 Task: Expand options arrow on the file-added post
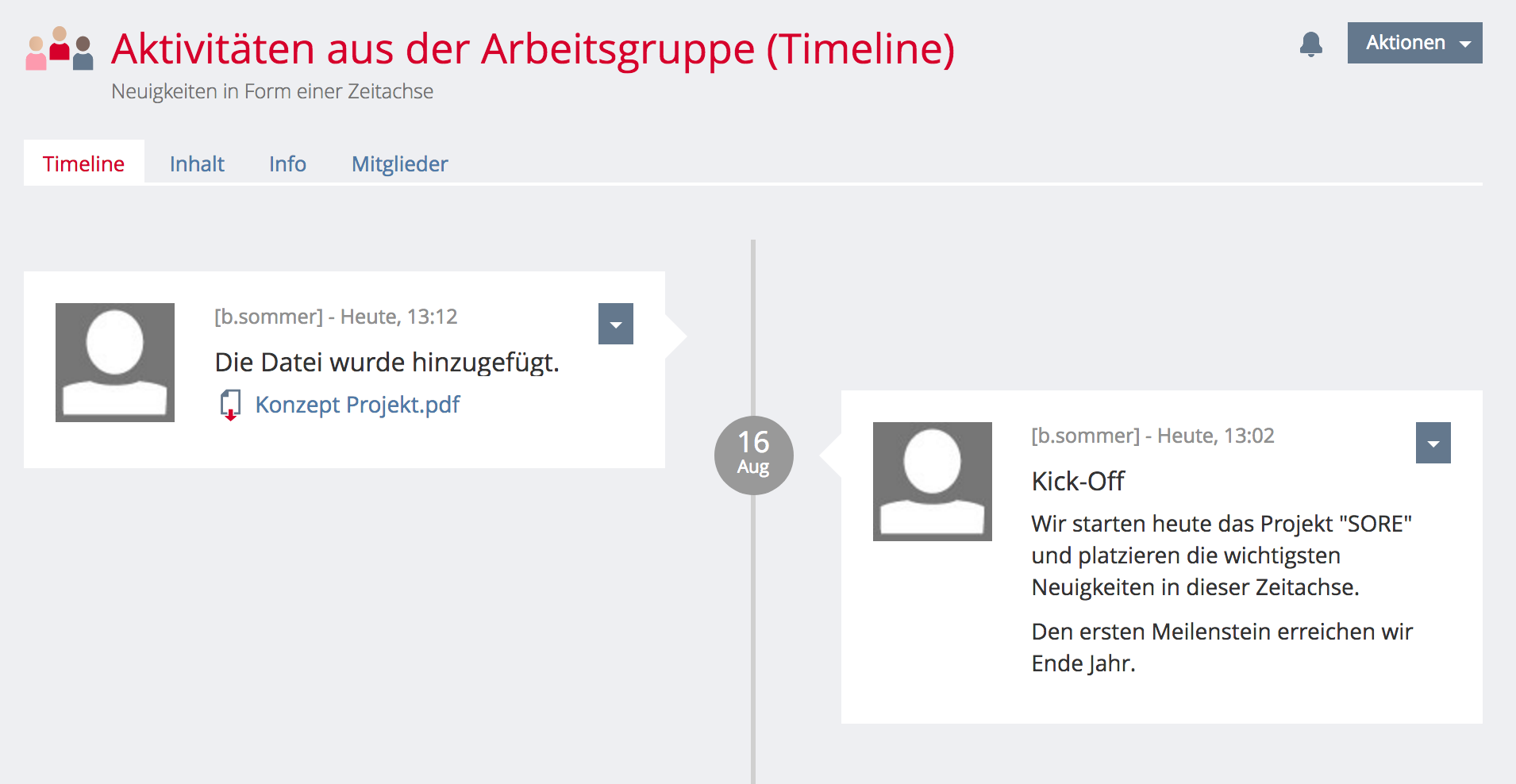pyautogui.click(x=616, y=324)
